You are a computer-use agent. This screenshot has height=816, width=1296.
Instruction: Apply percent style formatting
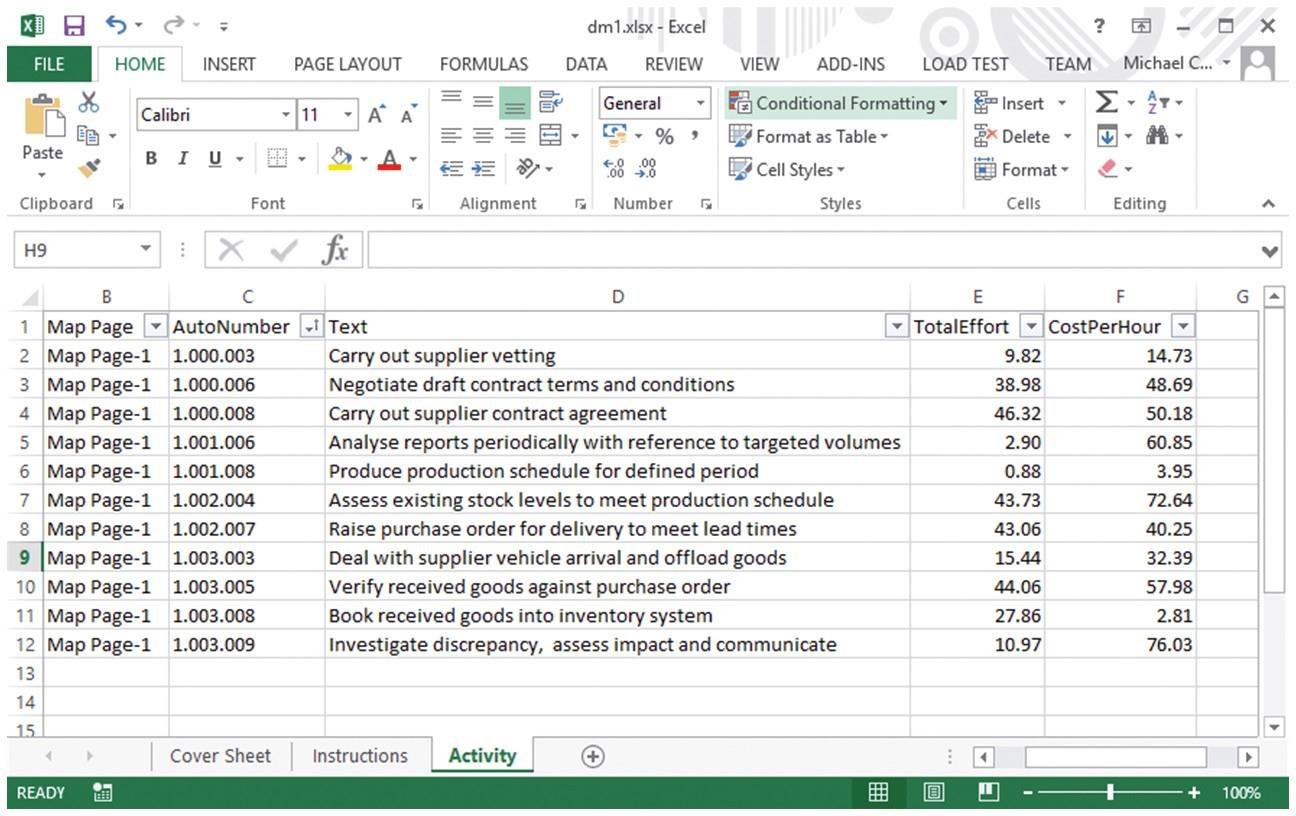664,136
